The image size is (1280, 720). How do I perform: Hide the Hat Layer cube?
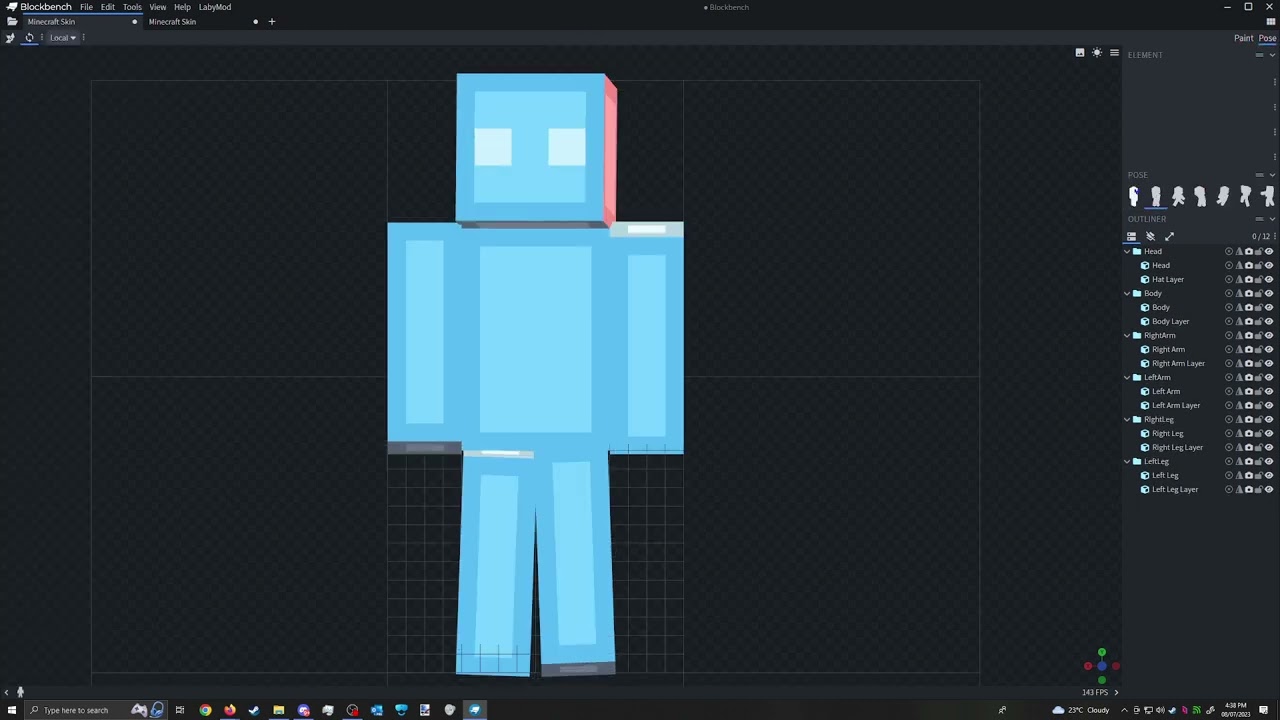coord(1269,280)
